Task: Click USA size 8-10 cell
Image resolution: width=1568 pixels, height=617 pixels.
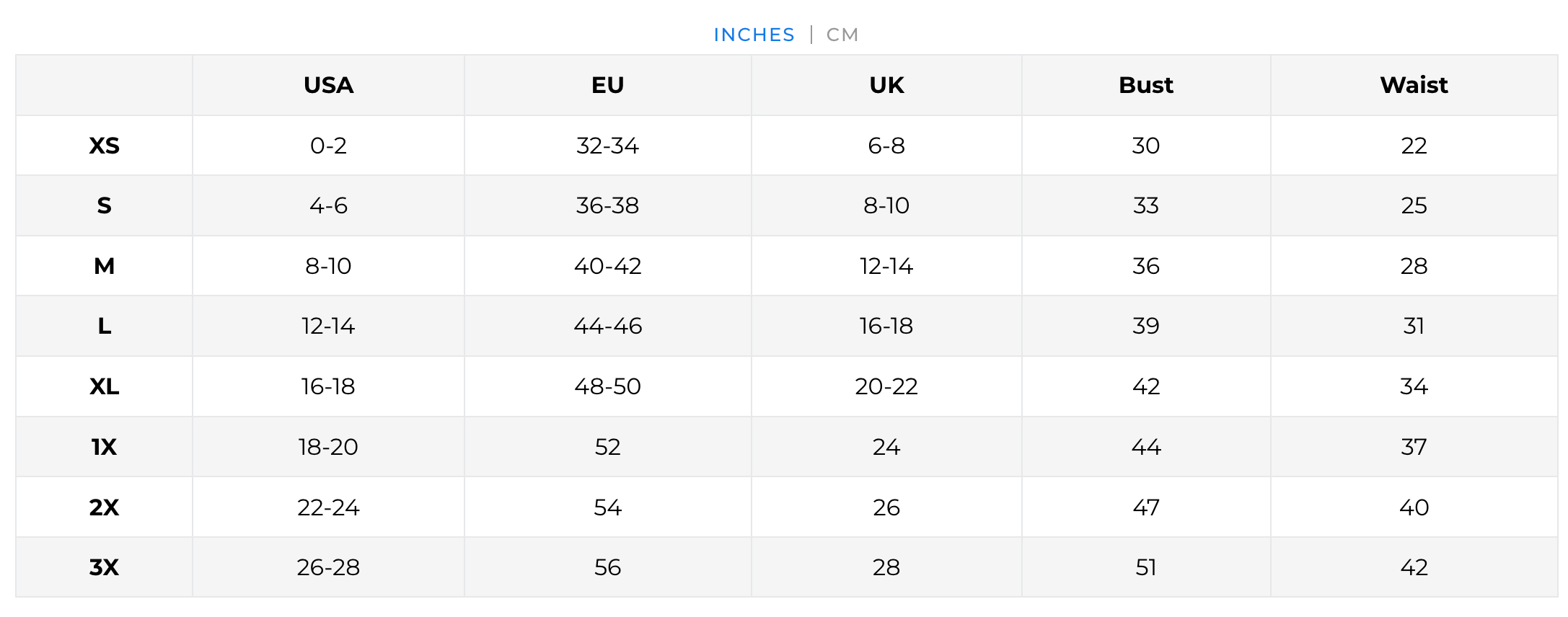Action: (x=328, y=266)
